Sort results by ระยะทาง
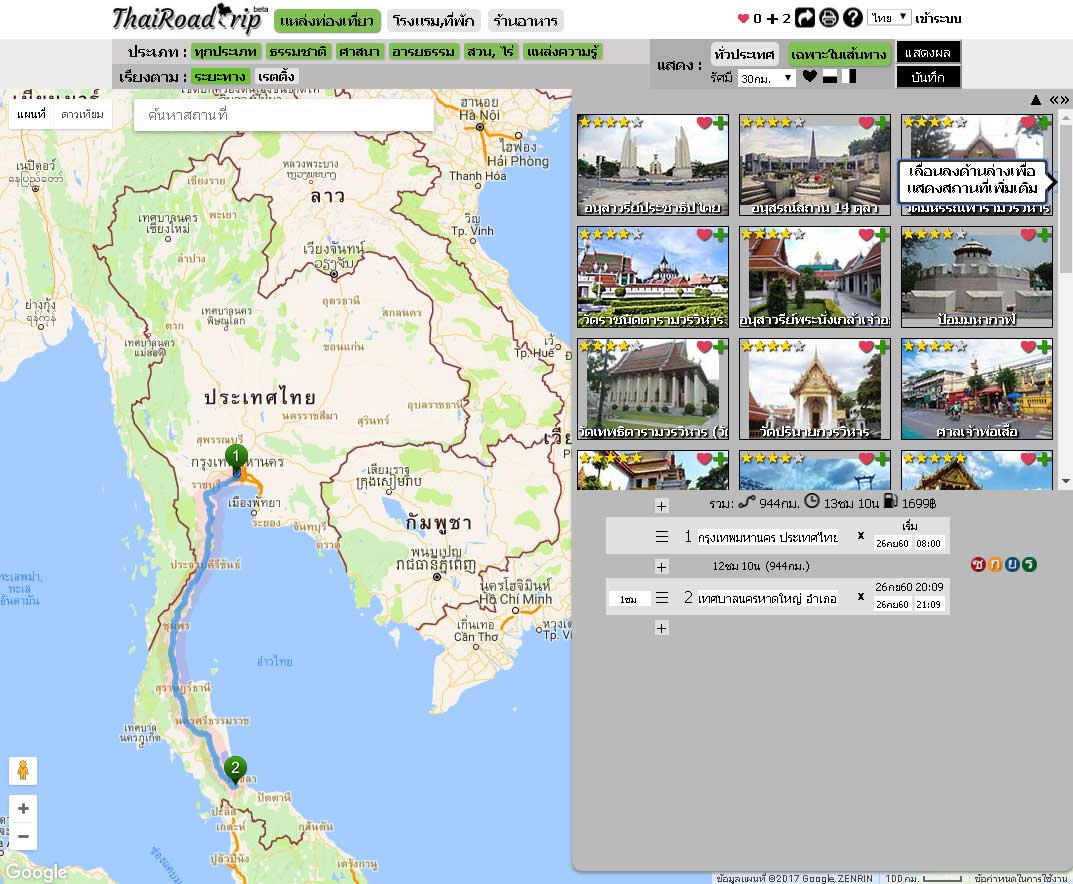The width and height of the screenshot is (1073, 884). coord(220,76)
